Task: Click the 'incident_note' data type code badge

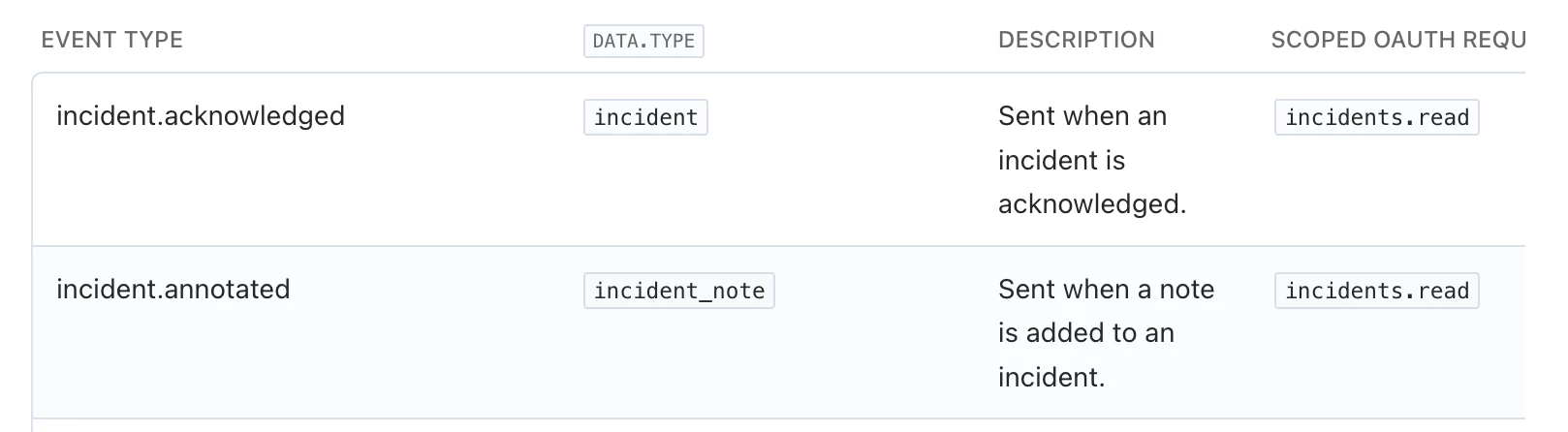Action: coord(679,291)
